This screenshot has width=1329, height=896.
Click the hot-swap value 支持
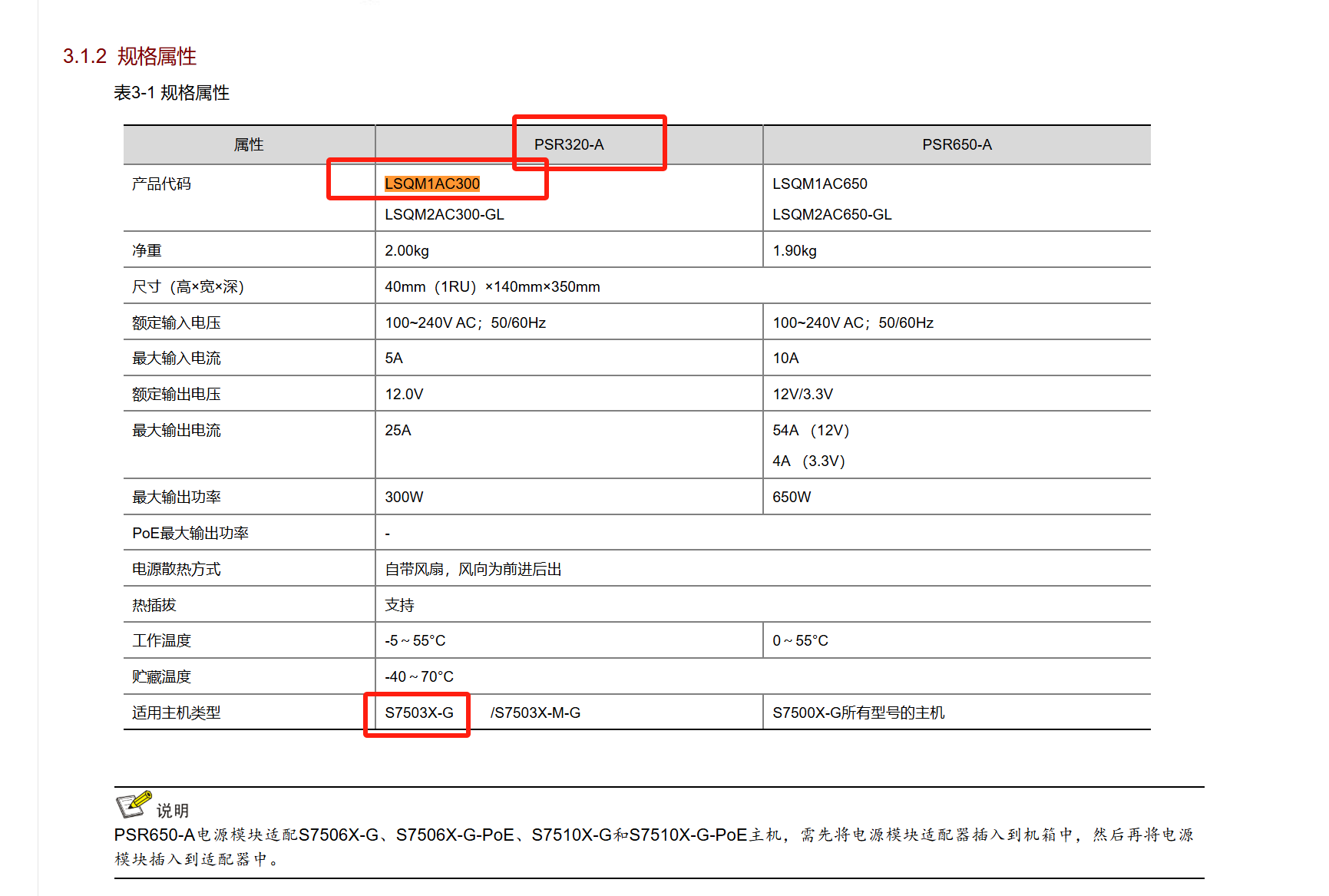tap(399, 605)
